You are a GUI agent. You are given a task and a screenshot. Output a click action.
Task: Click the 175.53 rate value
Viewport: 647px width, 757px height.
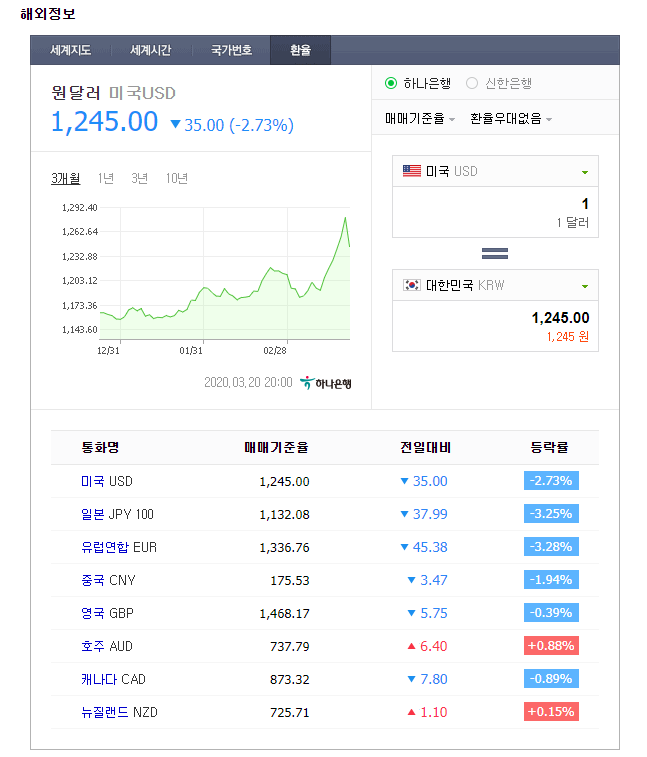pos(290,580)
